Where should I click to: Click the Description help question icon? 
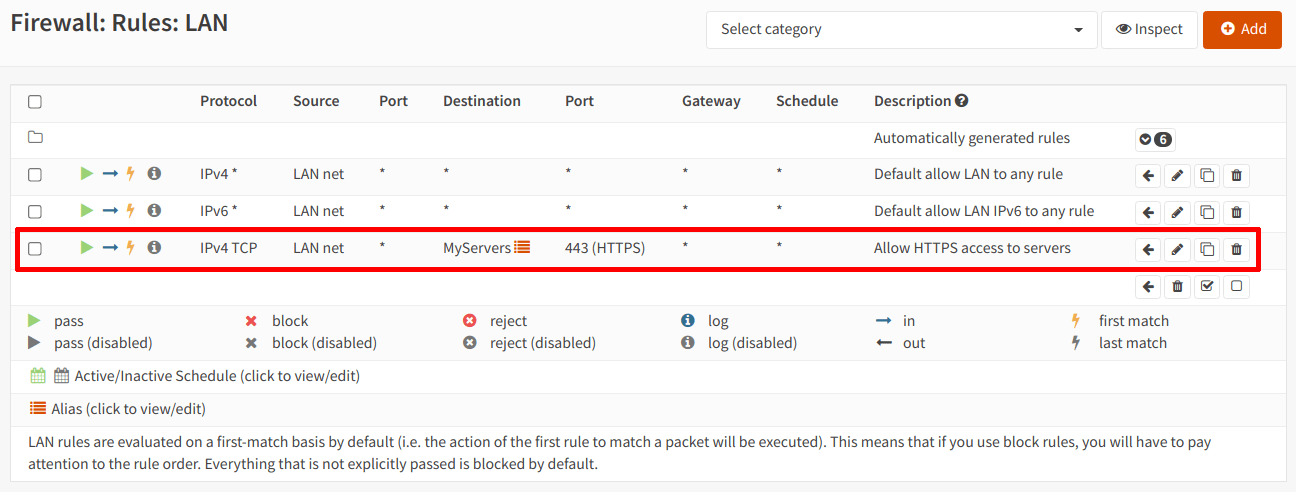[x=962, y=101]
